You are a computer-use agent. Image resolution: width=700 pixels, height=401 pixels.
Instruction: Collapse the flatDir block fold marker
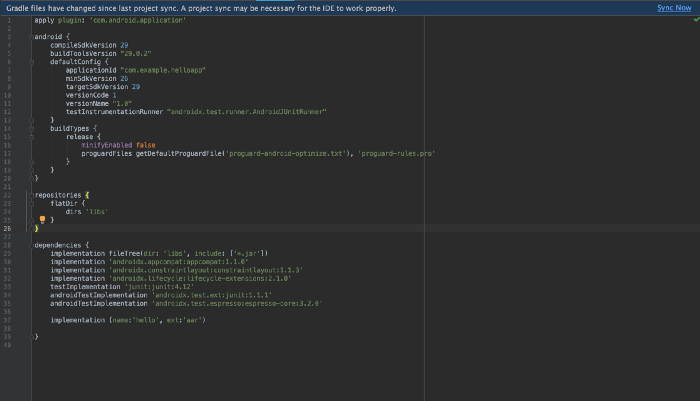pyautogui.click(x=31, y=204)
